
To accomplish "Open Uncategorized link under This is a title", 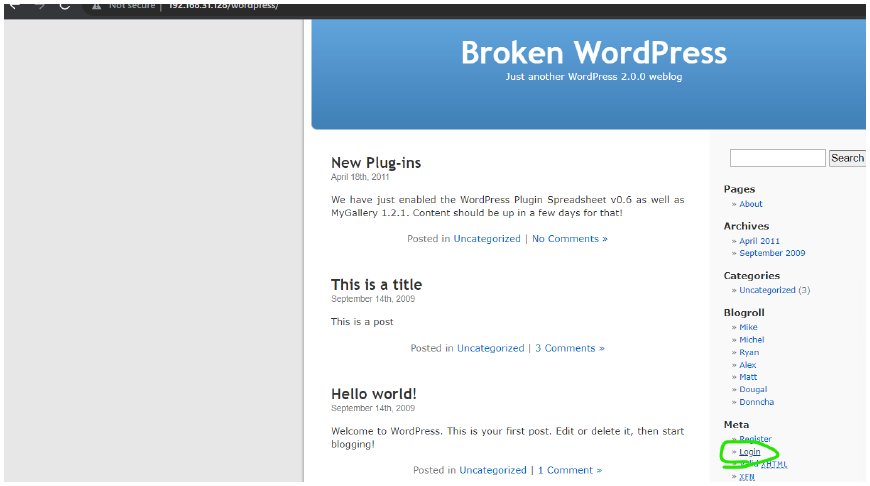I will [x=490, y=348].
